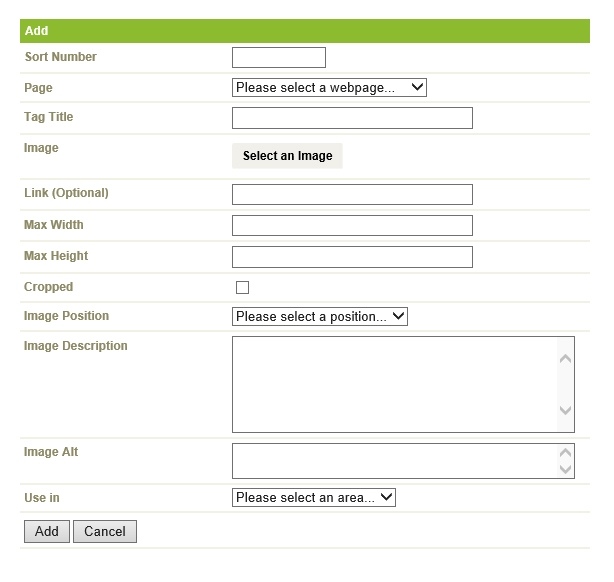Click the Sort Number input field
The height and width of the screenshot is (582, 614).
tap(279, 58)
